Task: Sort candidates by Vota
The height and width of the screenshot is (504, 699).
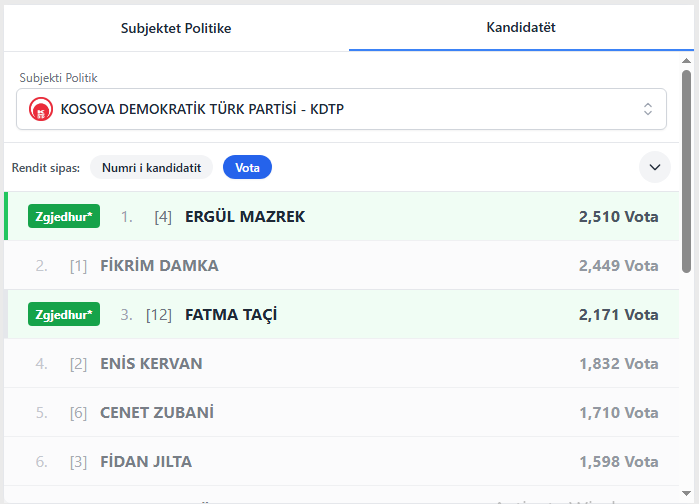Action: (247, 168)
